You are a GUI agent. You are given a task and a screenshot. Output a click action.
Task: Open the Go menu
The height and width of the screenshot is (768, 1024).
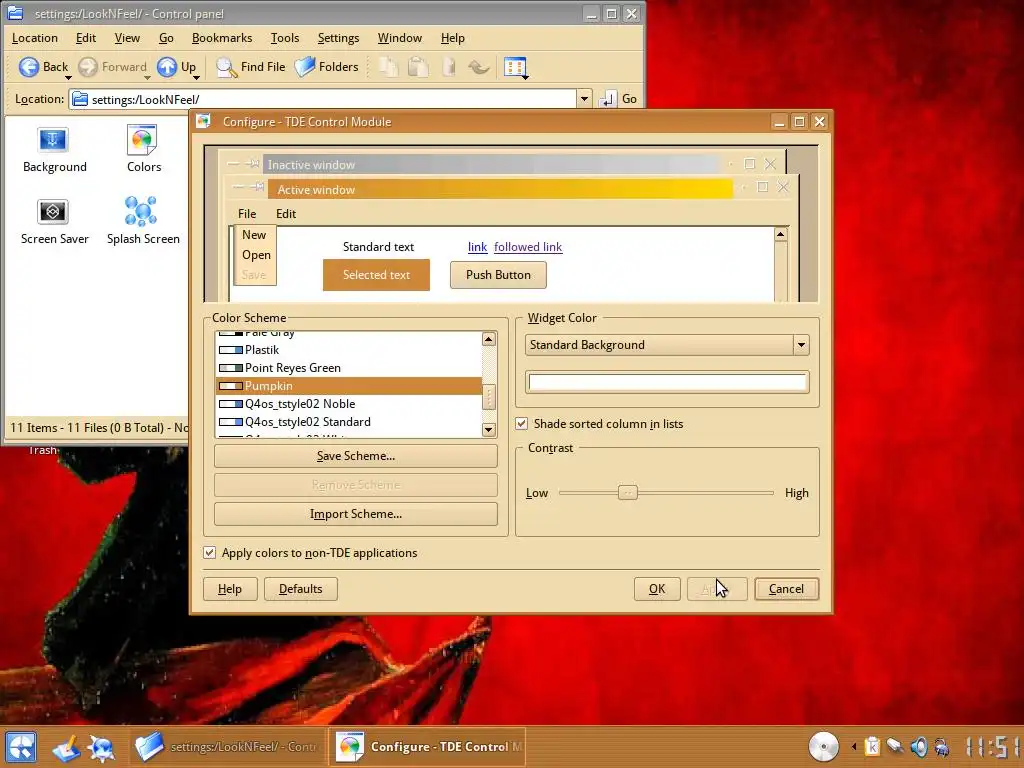pyautogui.click(x=166, y=38)
